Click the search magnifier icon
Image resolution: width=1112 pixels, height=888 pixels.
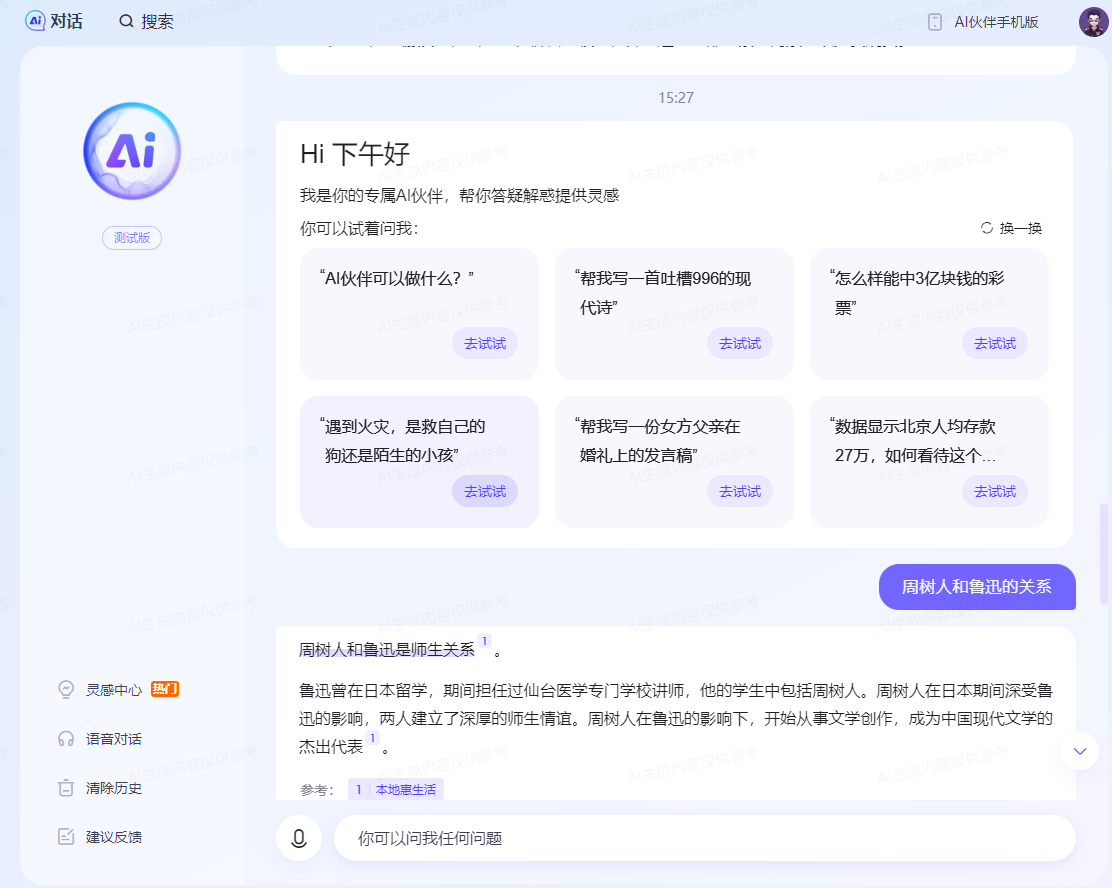126,21
